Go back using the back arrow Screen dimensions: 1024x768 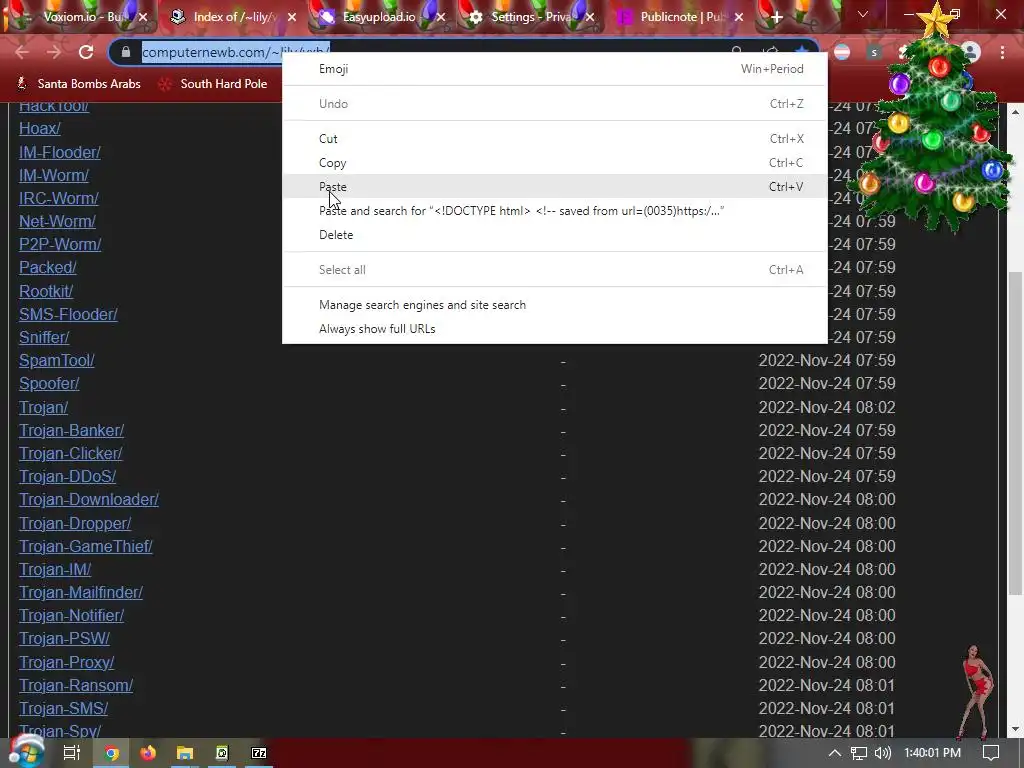pos(22,52)
